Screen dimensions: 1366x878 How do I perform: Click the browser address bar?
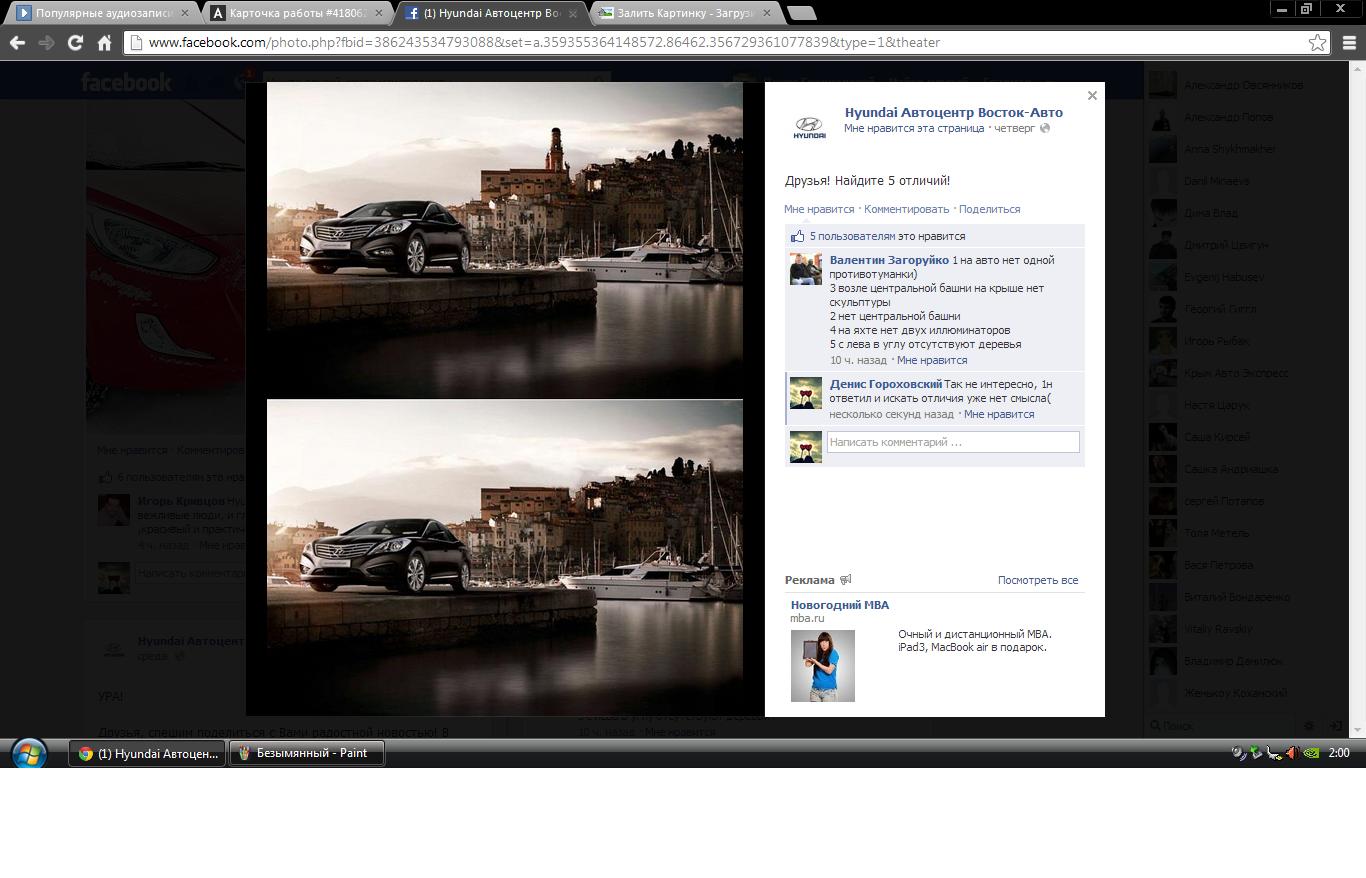click(x=700, y=42)
